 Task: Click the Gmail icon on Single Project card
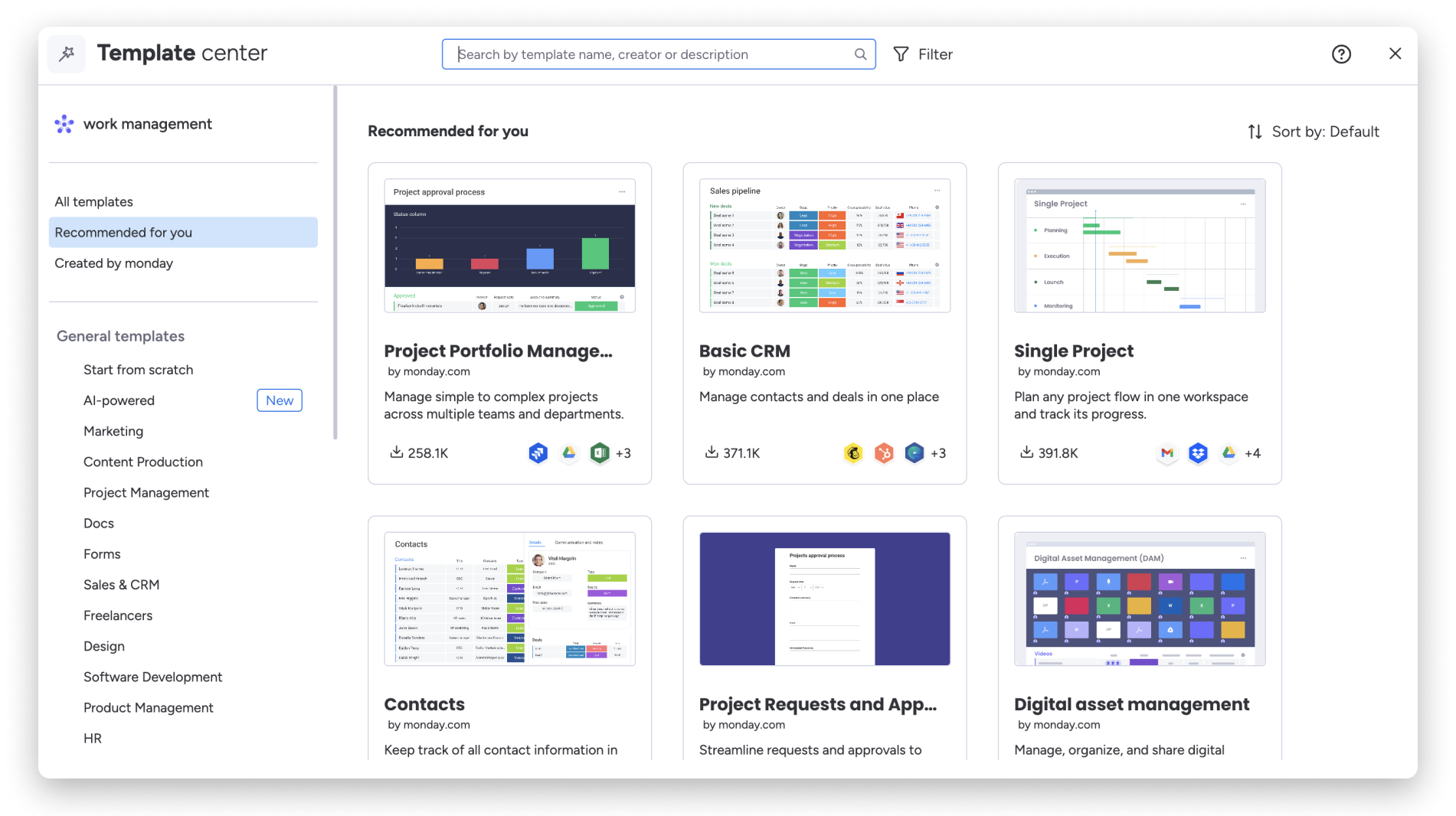[x=1167, y=453]
